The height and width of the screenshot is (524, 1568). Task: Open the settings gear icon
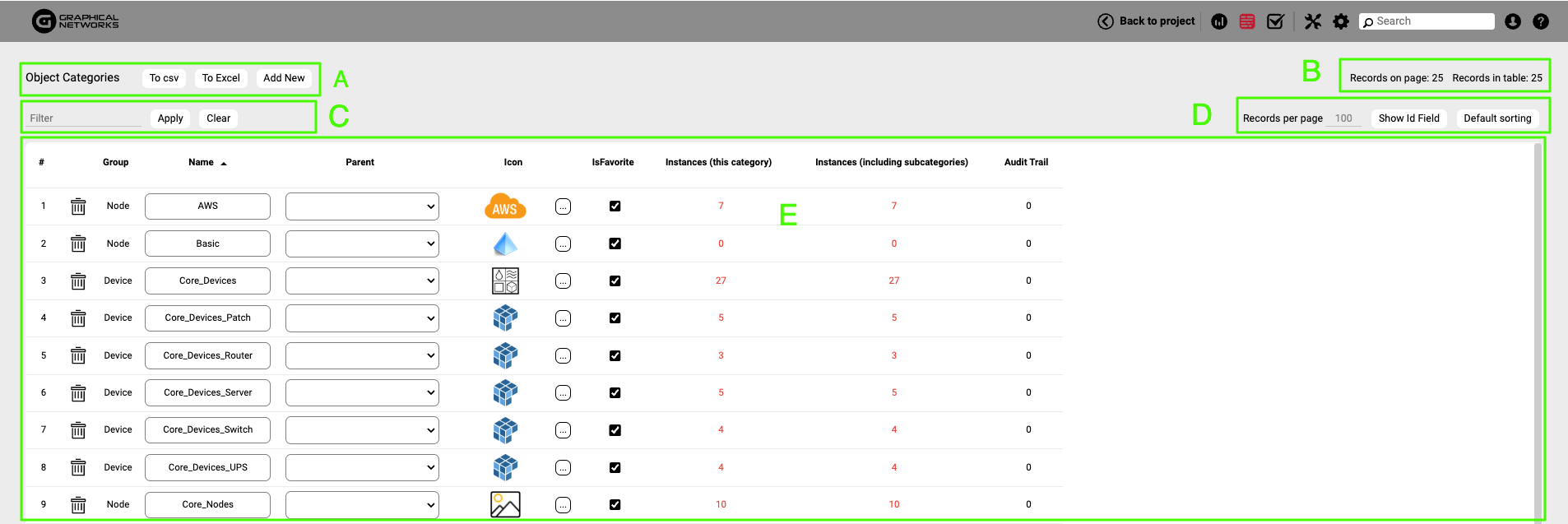tap(1341, 21)
